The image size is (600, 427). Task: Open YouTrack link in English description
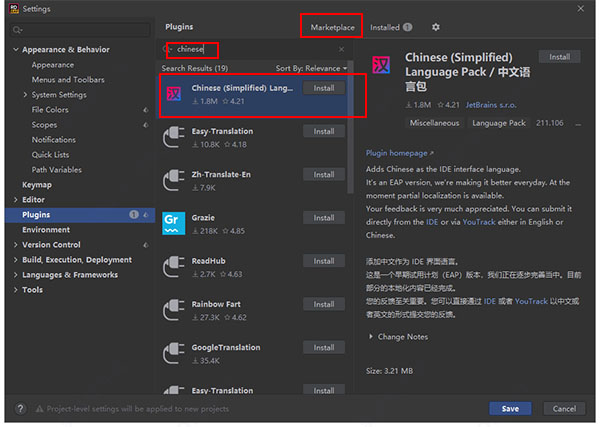point(479,222)
